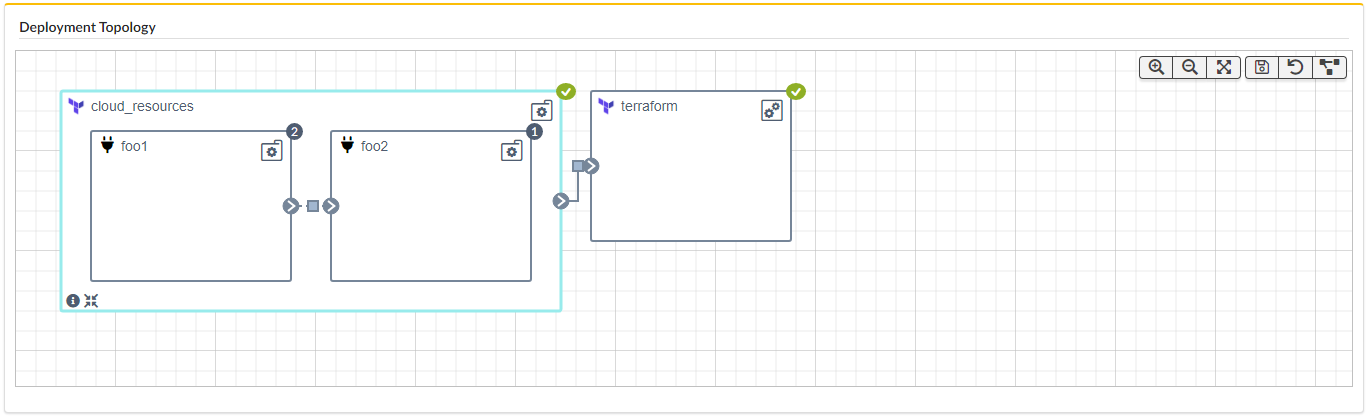Click green check badge on terraform node
Screen dimensions: 1369x417
click(796, 92)
